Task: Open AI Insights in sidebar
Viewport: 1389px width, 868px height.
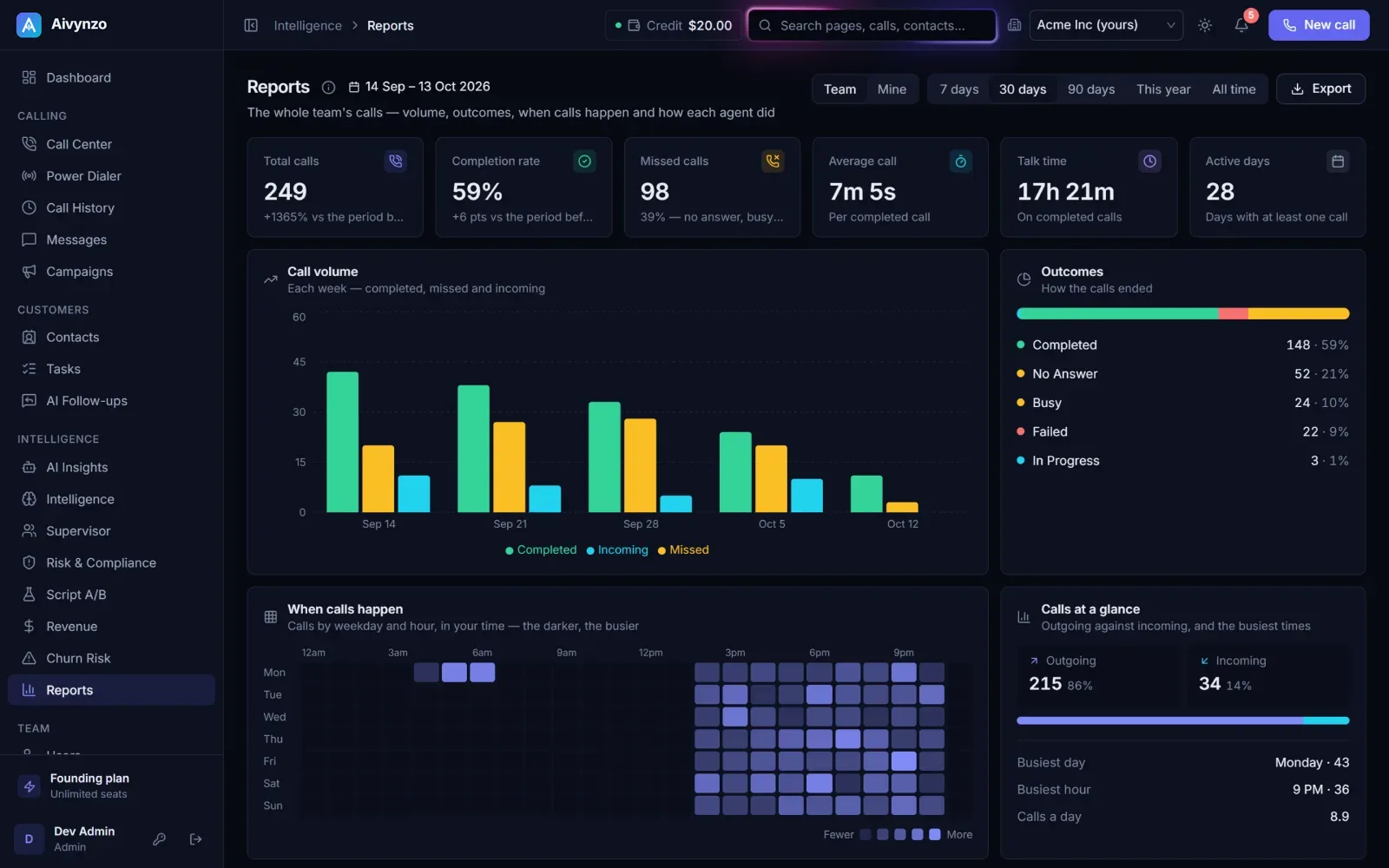Action: pos(111,467)
